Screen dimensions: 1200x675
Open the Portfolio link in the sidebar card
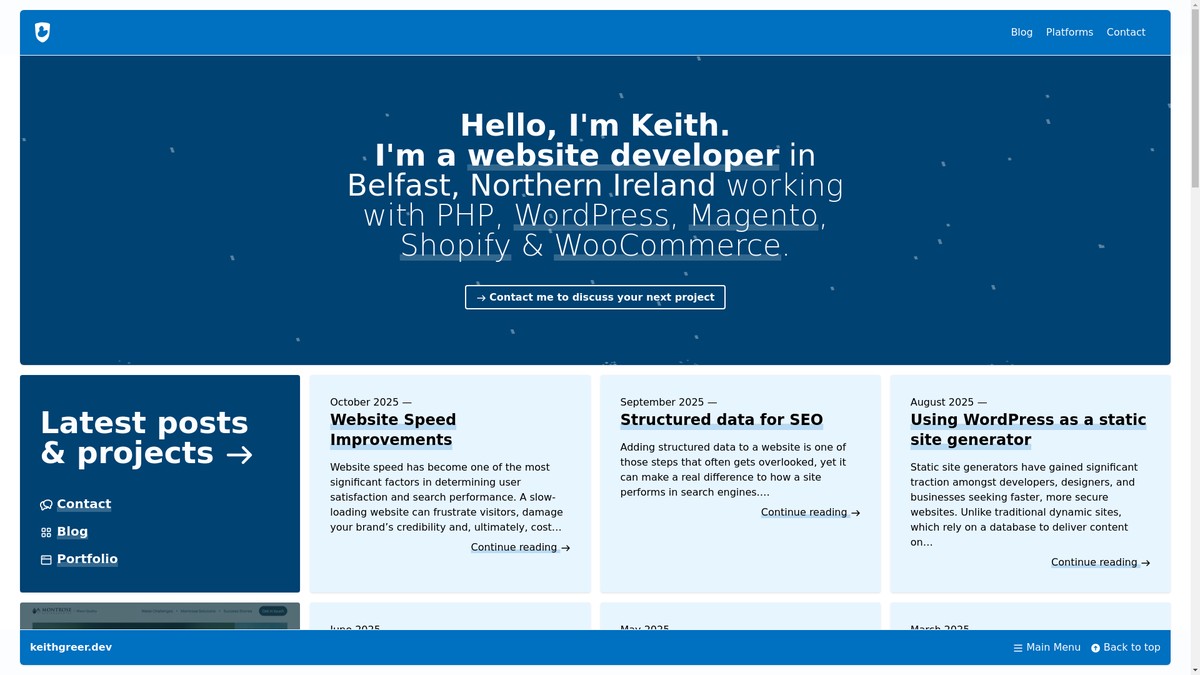[87, 559]
